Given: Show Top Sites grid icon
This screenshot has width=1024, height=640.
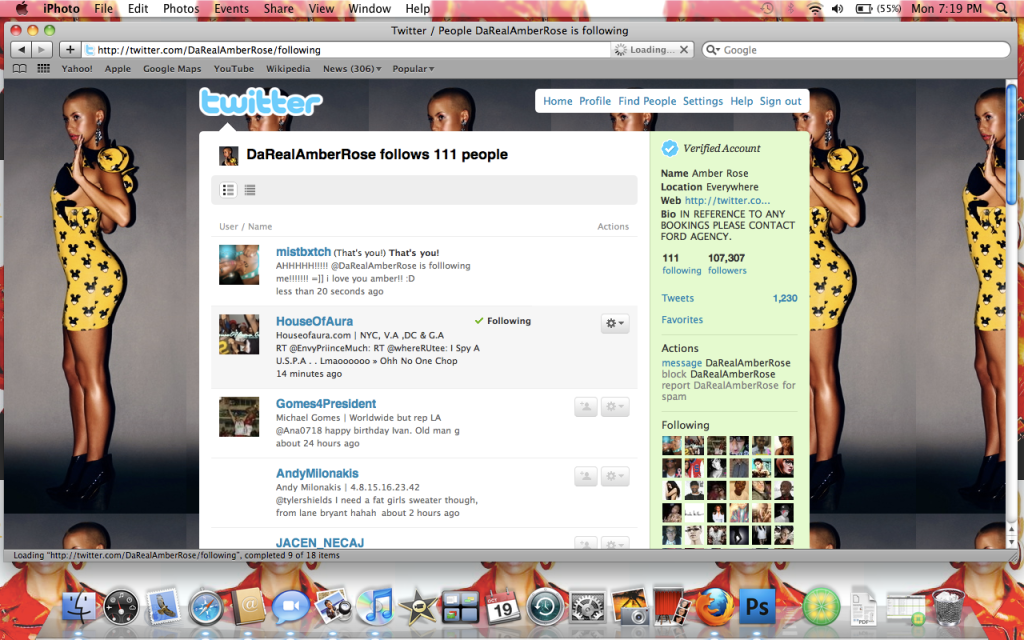Looking at the screenshot, I should point(43,69).
